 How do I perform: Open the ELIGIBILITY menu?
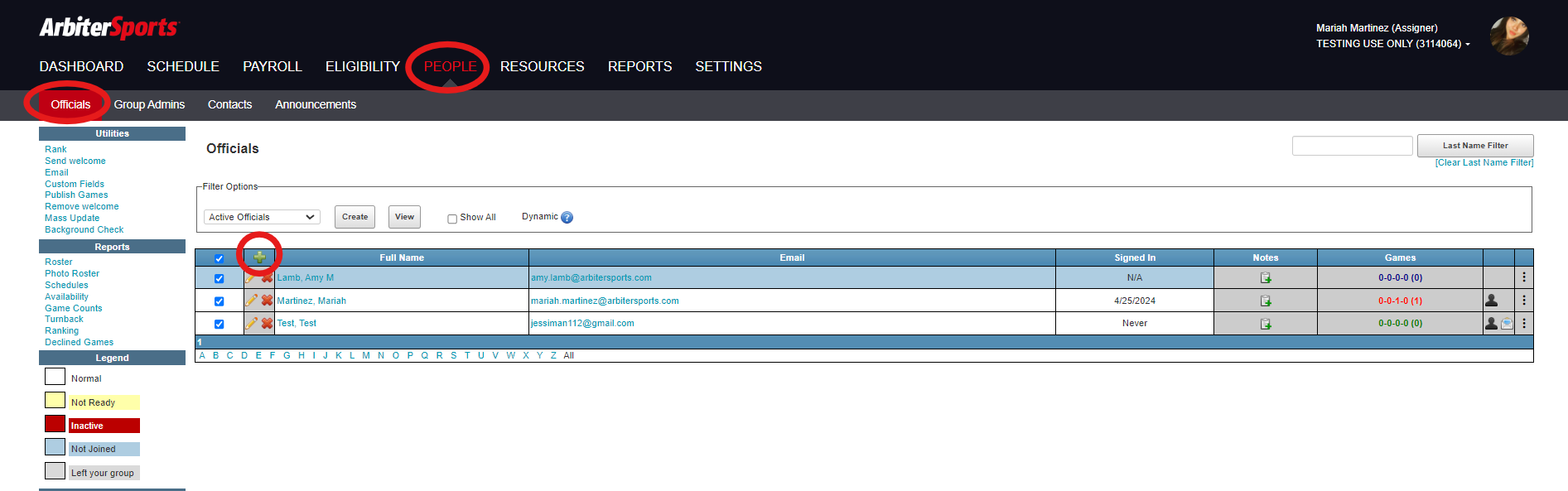pos(363,66)
